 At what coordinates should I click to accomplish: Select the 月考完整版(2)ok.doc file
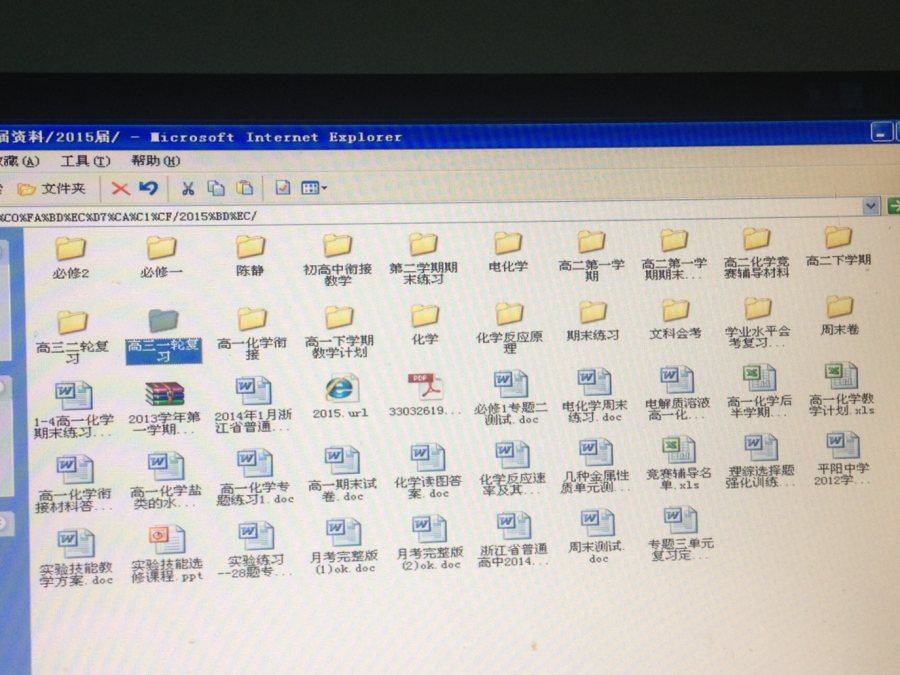tap(430, 544)
